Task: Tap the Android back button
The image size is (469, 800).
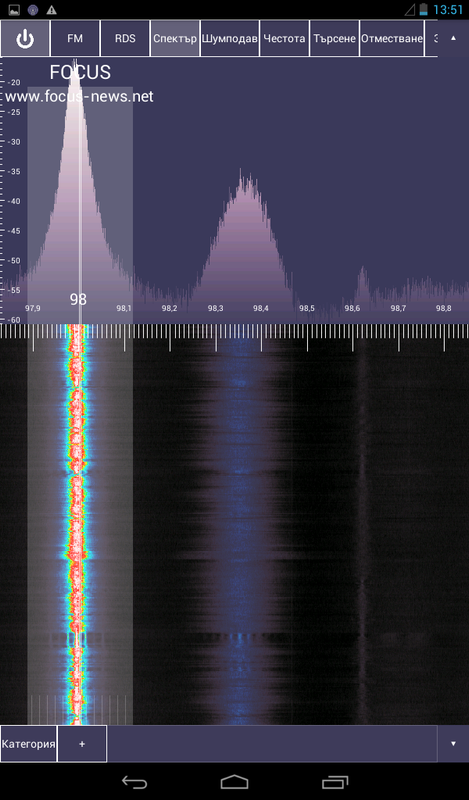Action: [134, 782]
